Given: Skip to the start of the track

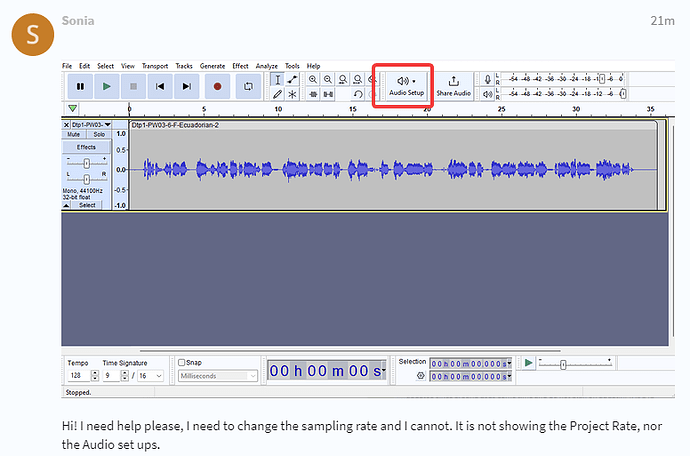Looking at the screenshot, I should tap(160, 87).
